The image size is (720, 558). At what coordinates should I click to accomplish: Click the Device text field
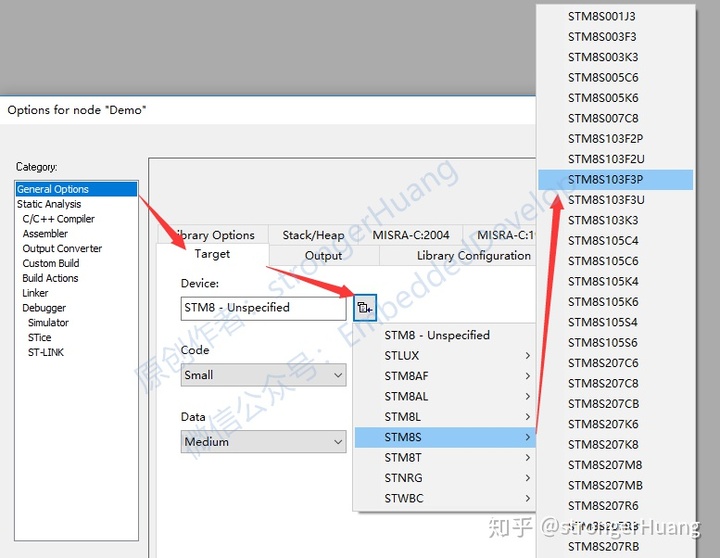(x=263, y=308)
